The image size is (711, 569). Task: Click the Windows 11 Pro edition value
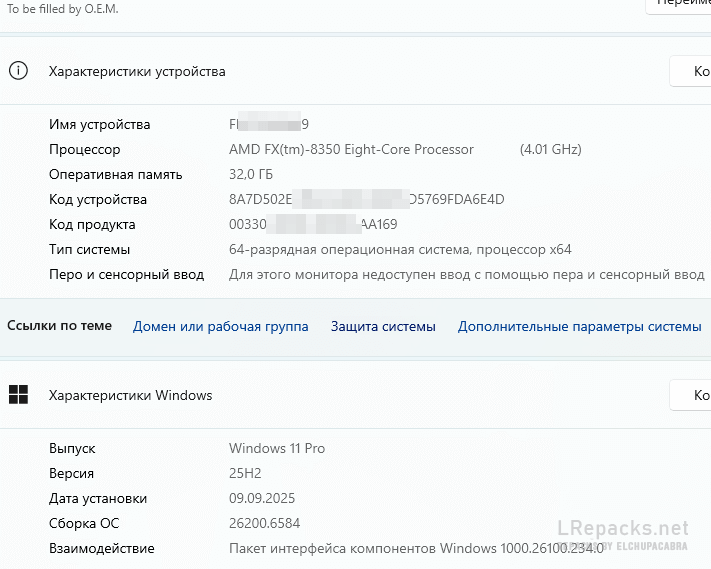click(277, 449)
